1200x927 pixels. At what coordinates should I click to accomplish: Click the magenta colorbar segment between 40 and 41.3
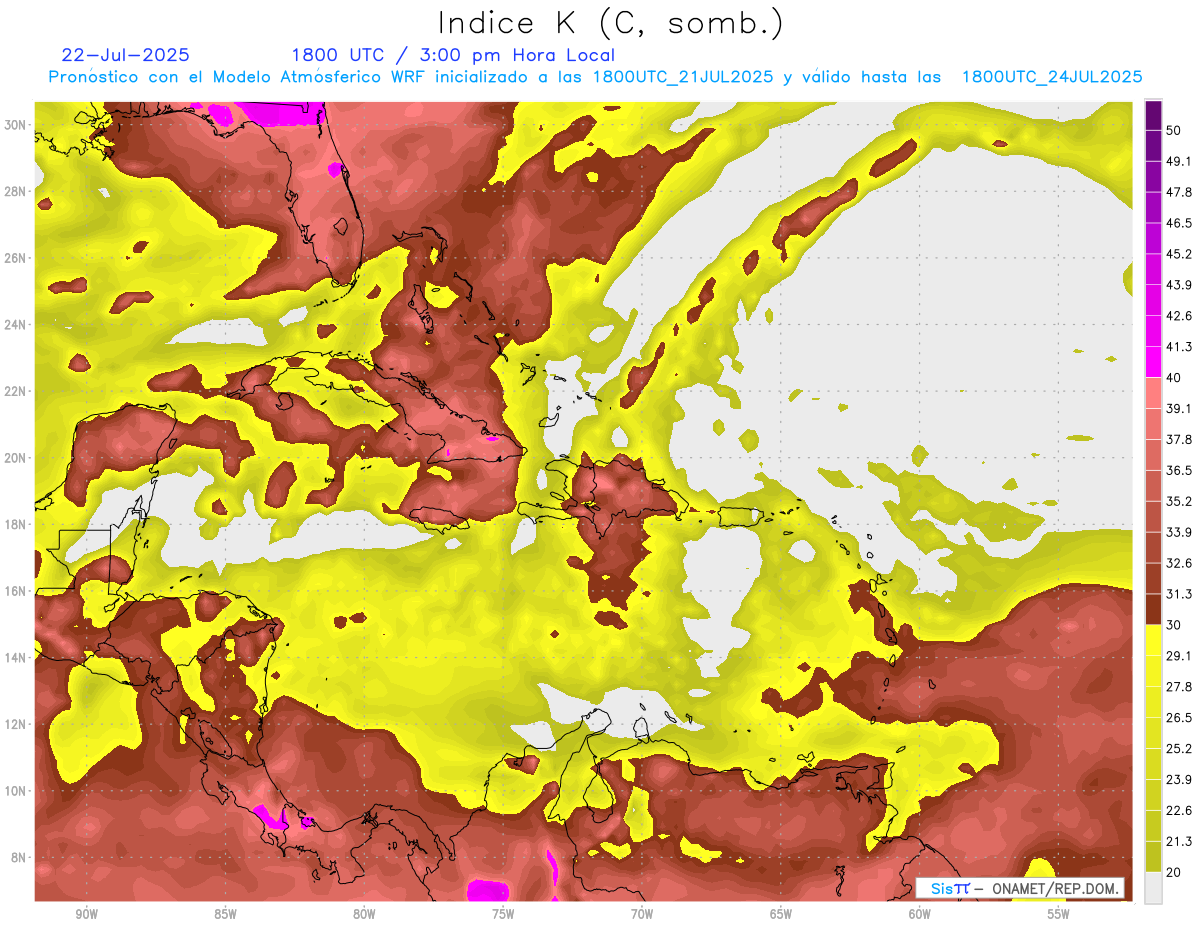point(1153,362)
